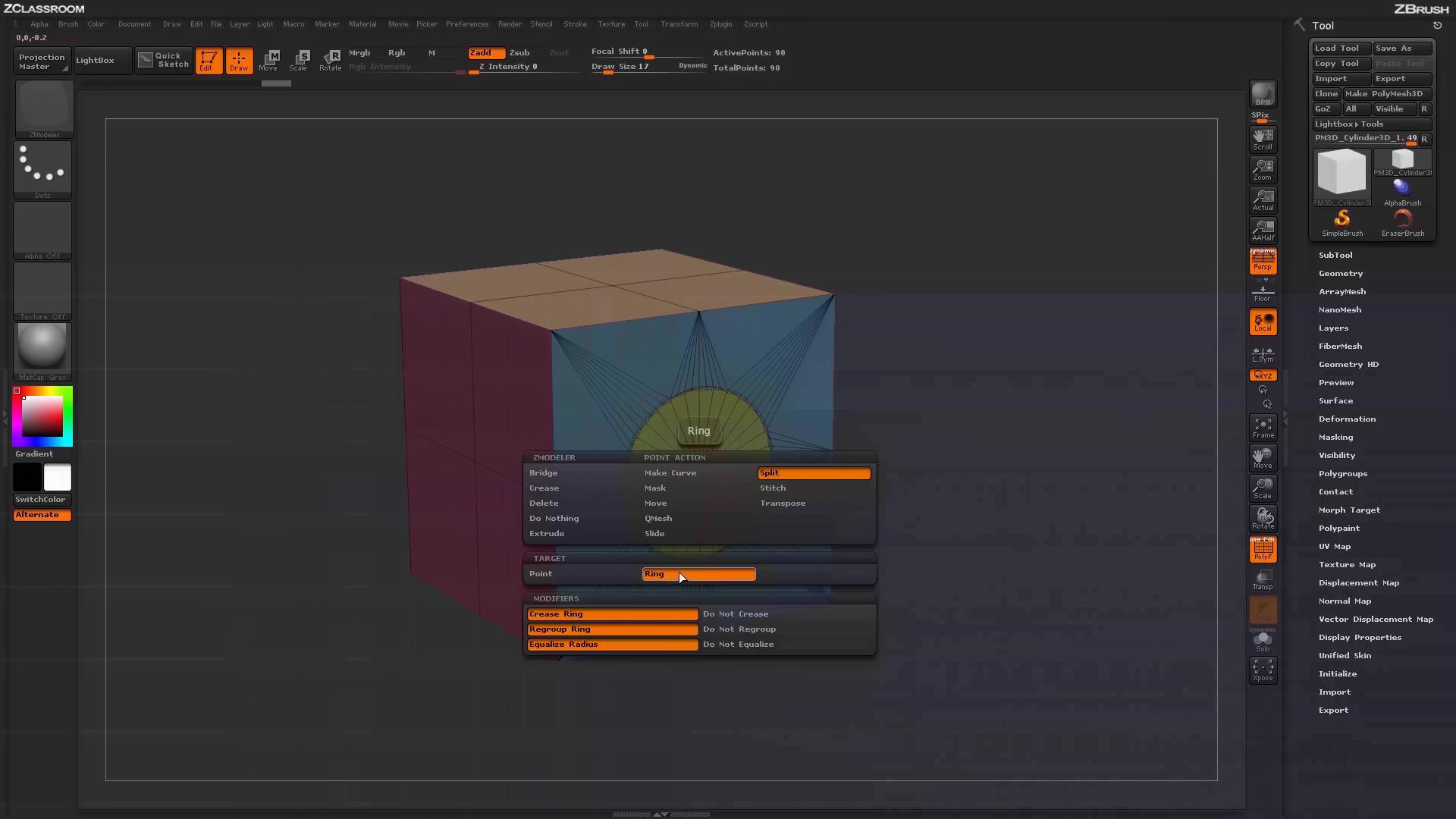Expand the Display Properties subpalette
The height and width of the screenshot is (819, 1456).
[x=1360, y=638]
